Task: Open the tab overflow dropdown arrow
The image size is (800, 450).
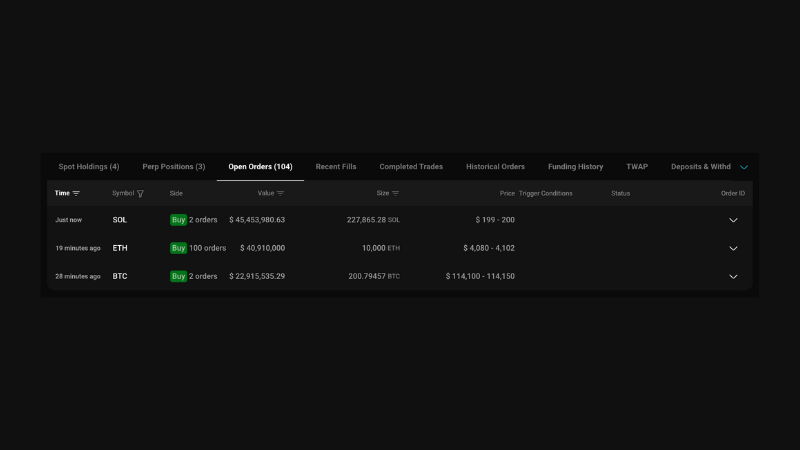Action: pos(743,167)
